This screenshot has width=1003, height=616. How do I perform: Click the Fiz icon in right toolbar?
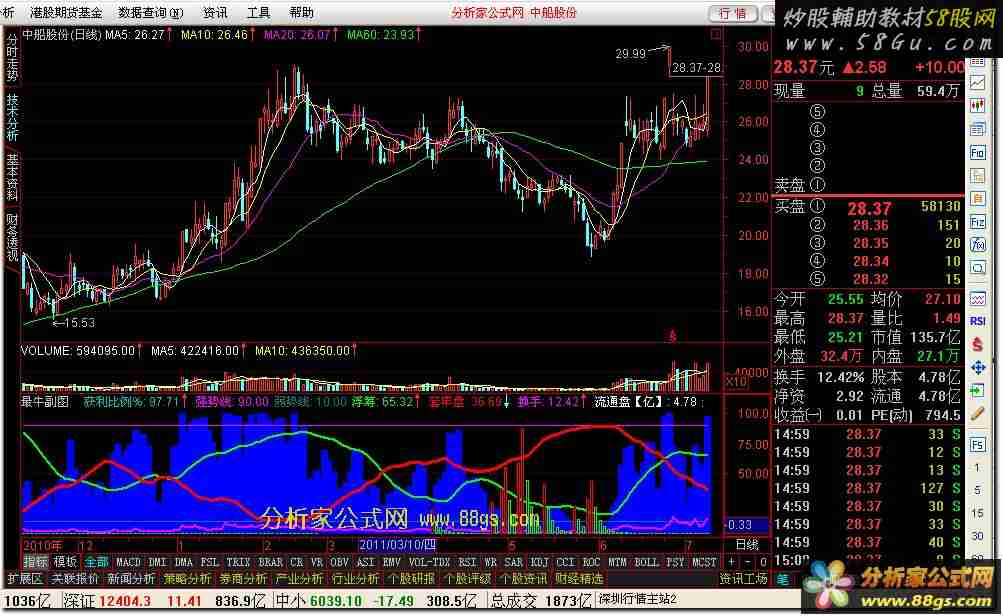point(977,222)
